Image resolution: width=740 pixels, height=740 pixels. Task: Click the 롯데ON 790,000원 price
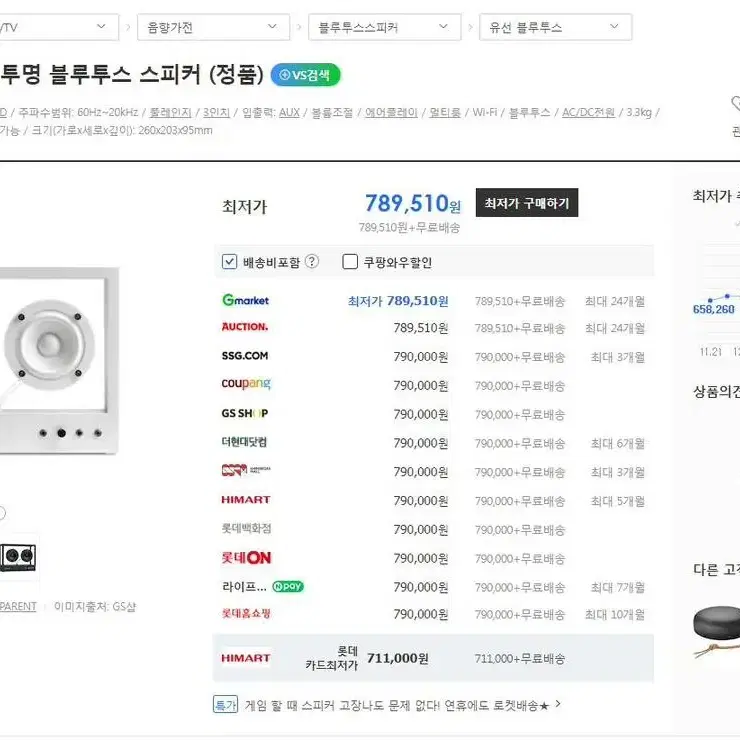421,559
